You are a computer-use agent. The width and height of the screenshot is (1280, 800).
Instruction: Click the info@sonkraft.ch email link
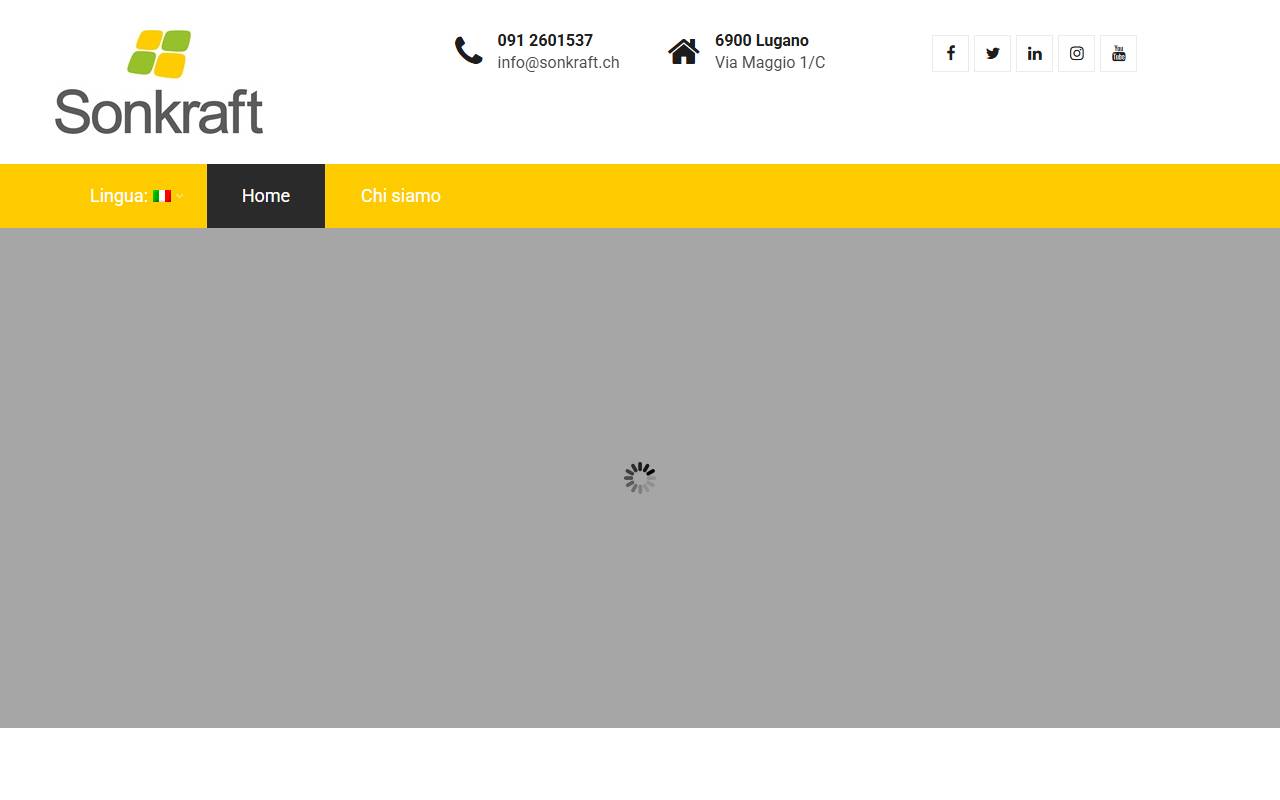(x=558, y=63)
